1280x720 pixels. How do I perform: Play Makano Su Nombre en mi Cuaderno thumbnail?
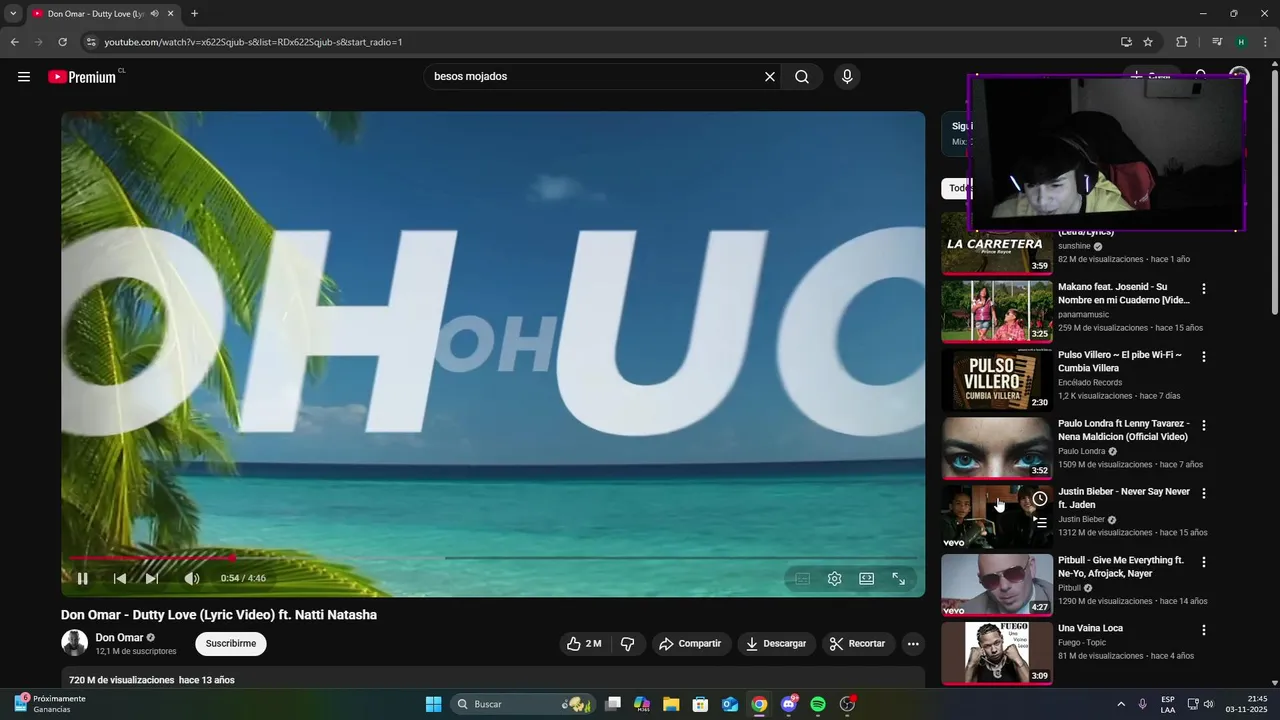997,311
